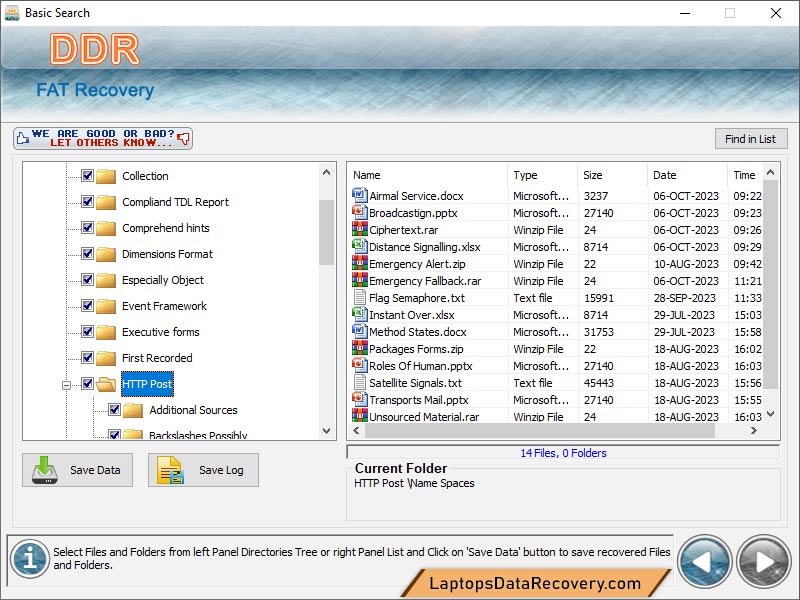Click the Save Data download icon
Image resolution: width=800 pixels, height=600 pixels.
tap(47, 470)
